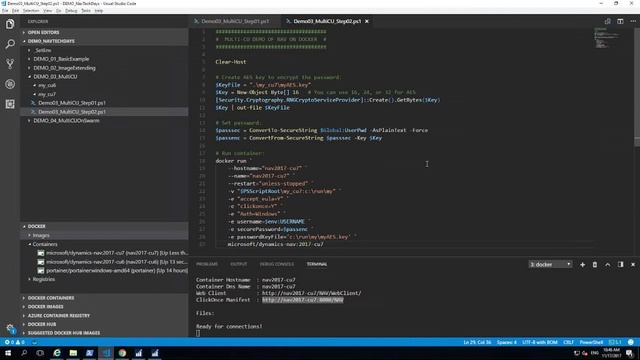The width and height of the screenshot is (640, 360).
Task: Open the Search view in activity bar
Action: [x=10, y=44]
